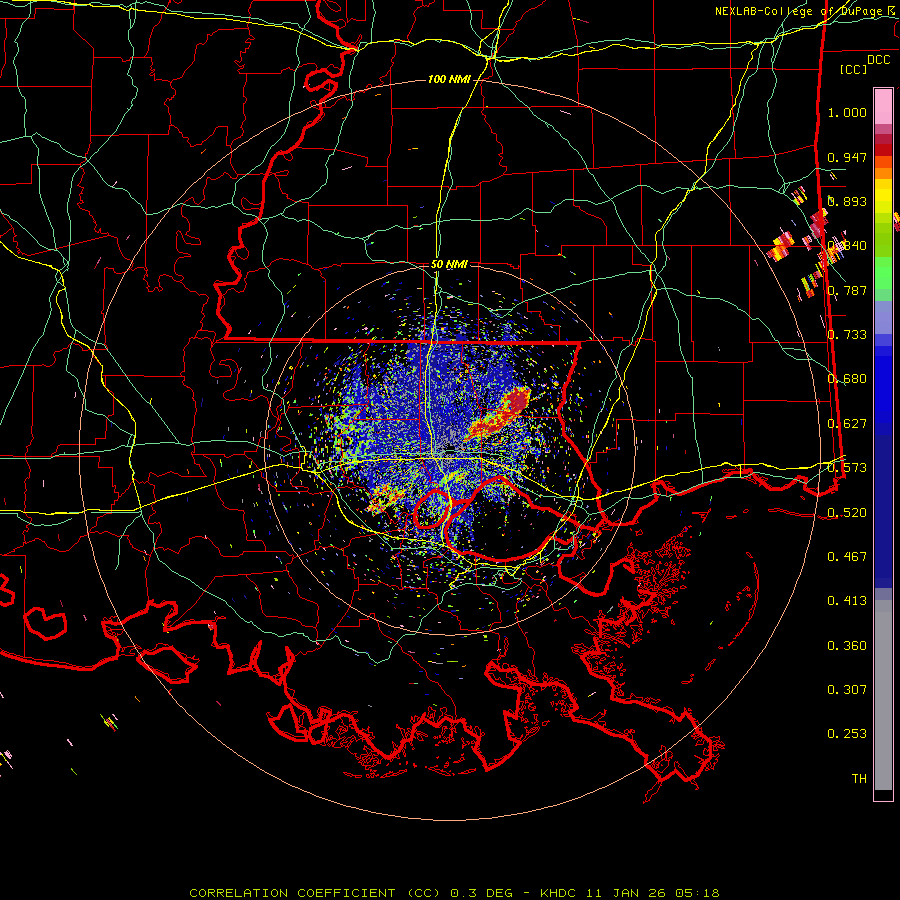Select the 0.573 scale value

coord(847,468)
